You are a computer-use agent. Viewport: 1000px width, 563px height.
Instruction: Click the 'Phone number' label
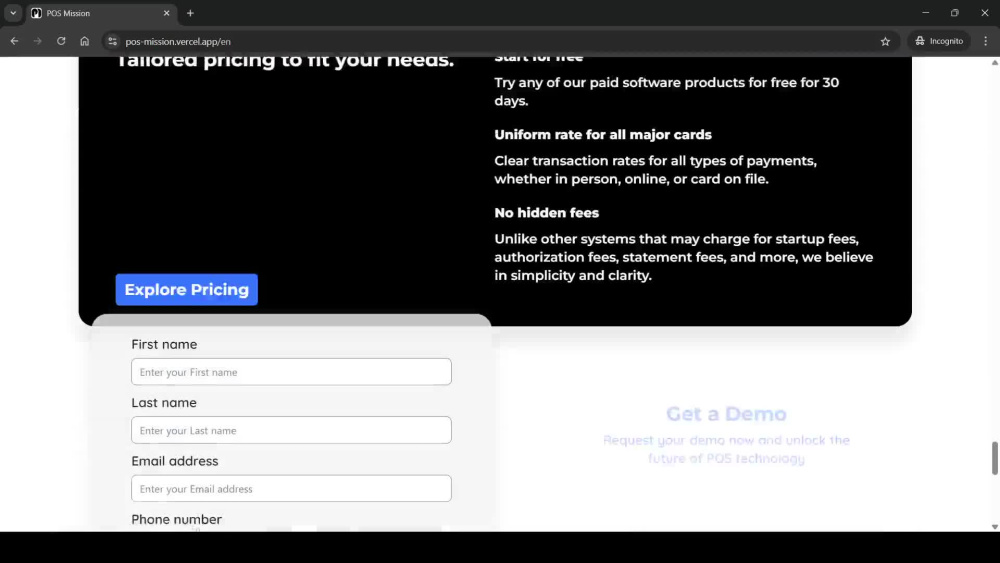point(177,519)
